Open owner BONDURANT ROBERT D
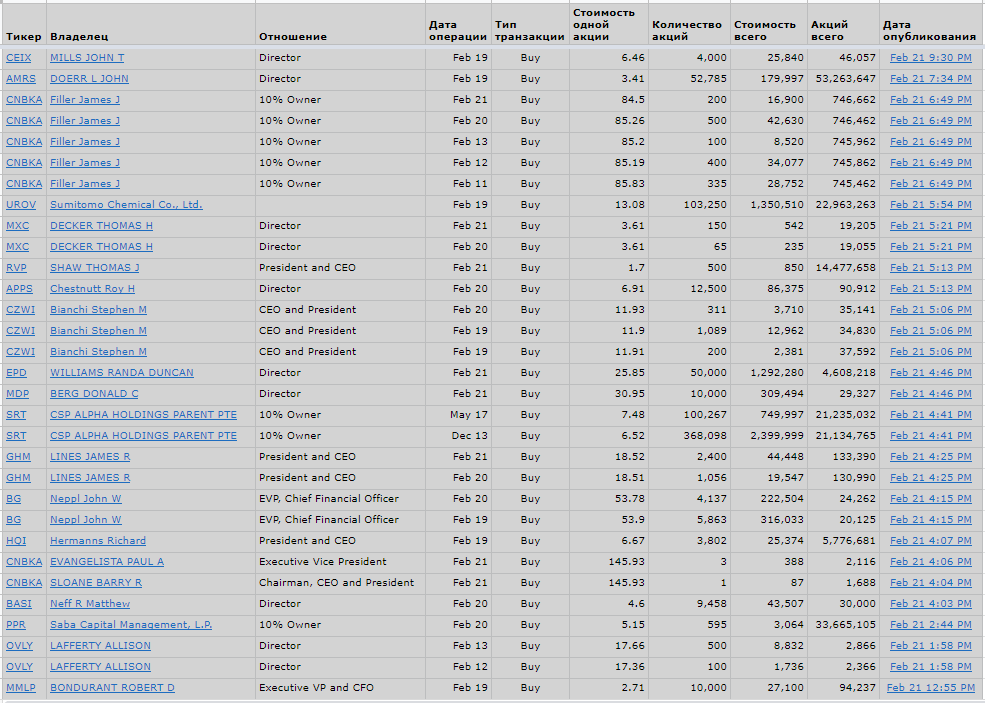 (112, 688)
